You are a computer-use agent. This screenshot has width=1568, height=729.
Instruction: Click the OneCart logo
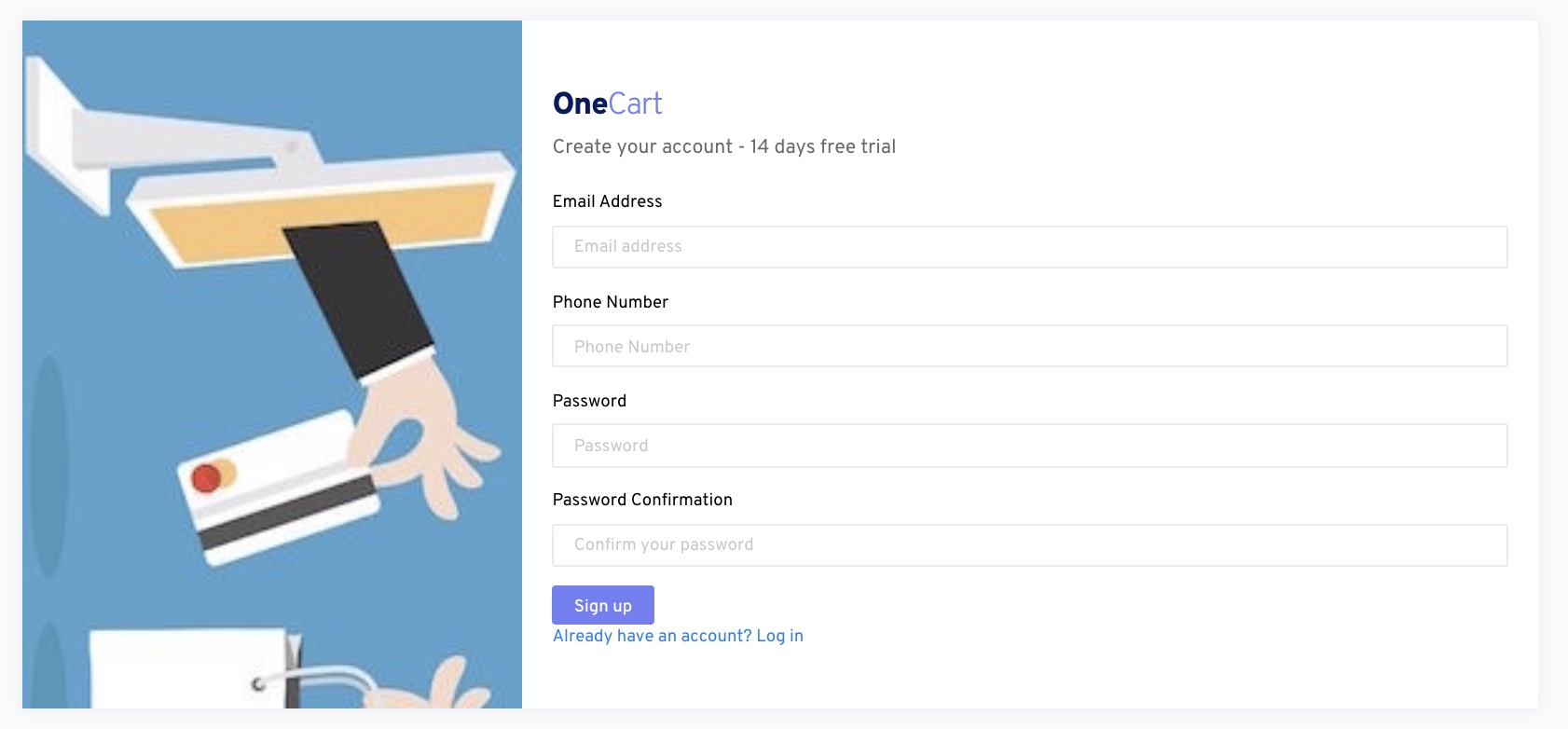[607, 103]
